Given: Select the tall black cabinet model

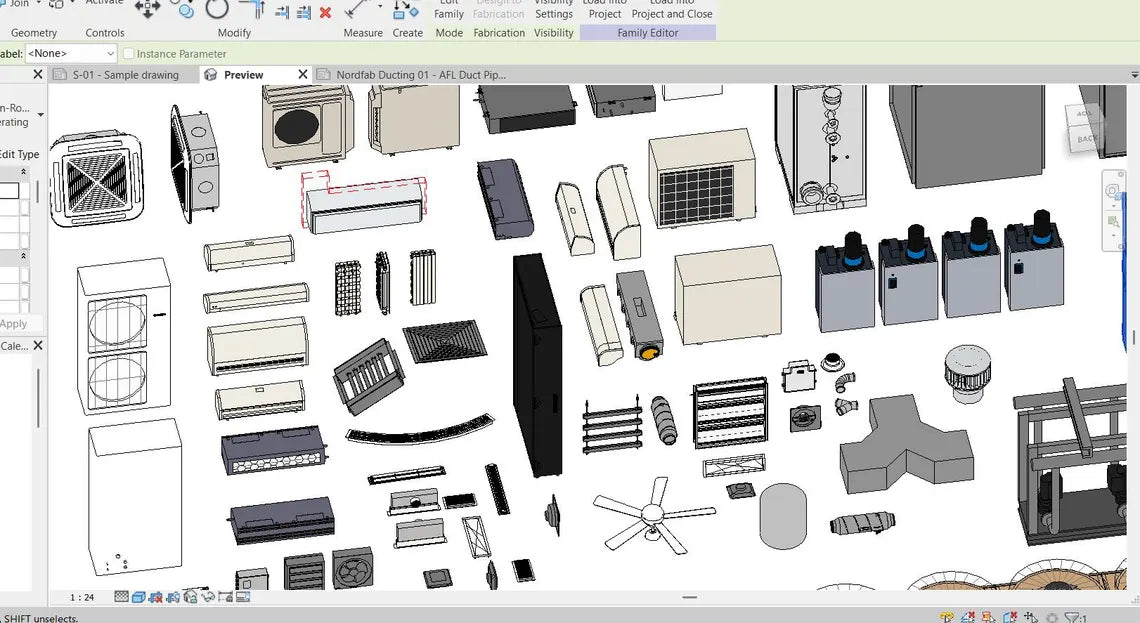Looking at the screenshot, I should coord(537,365).
